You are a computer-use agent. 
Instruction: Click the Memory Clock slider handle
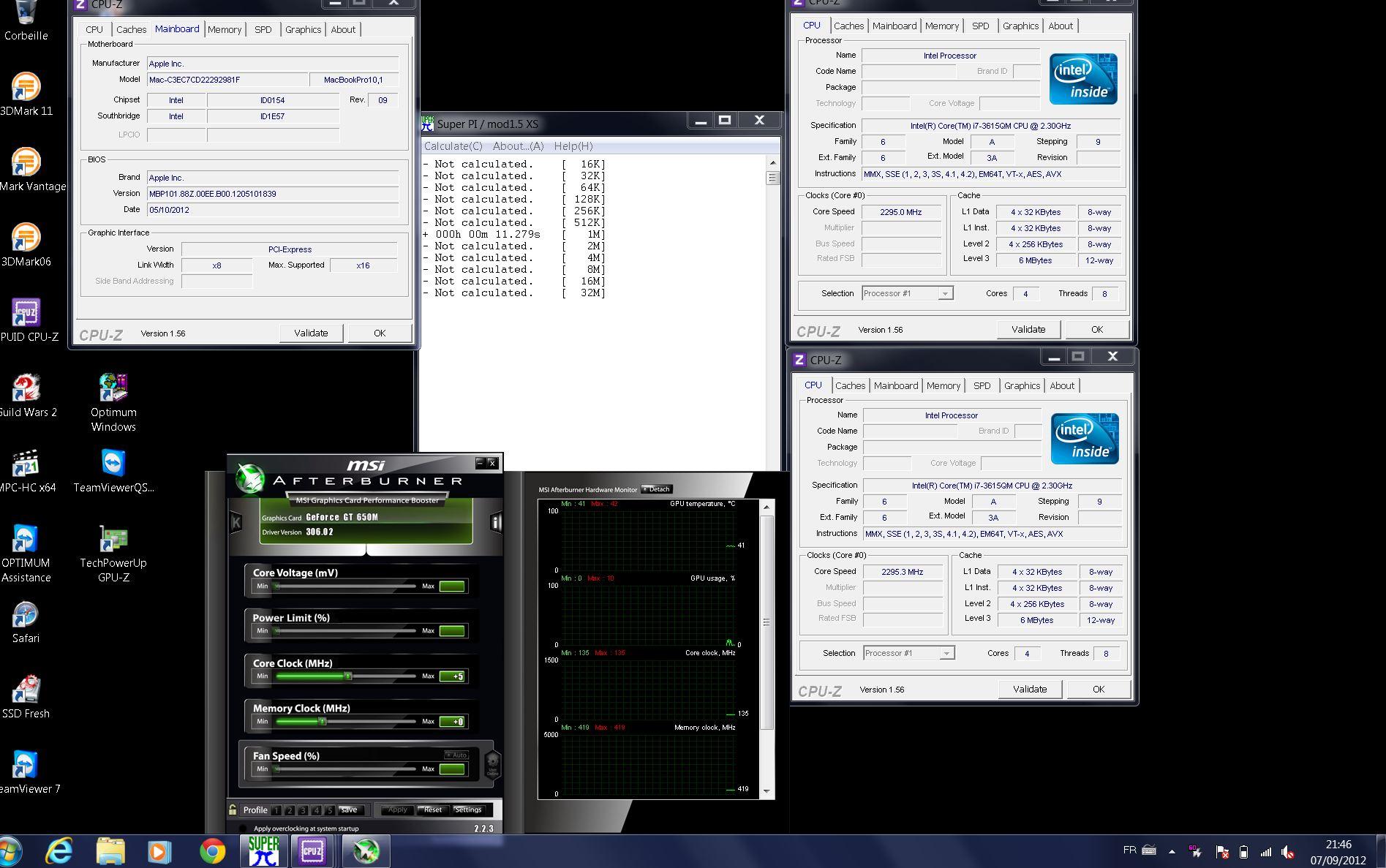[x=322, y=722]
